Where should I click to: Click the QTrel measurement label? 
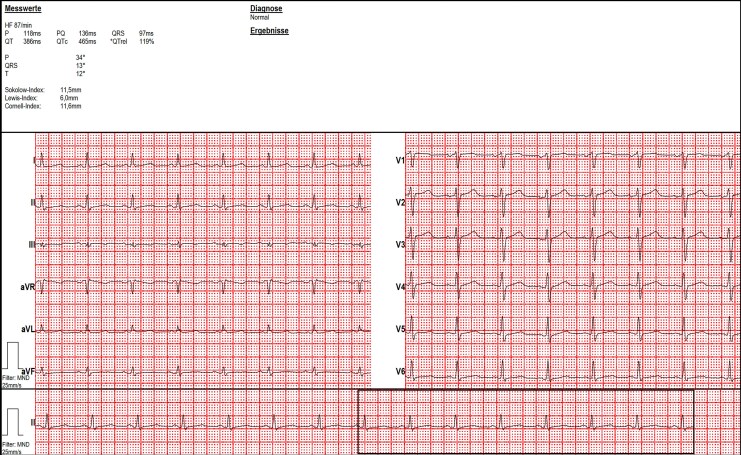[119, 42]
